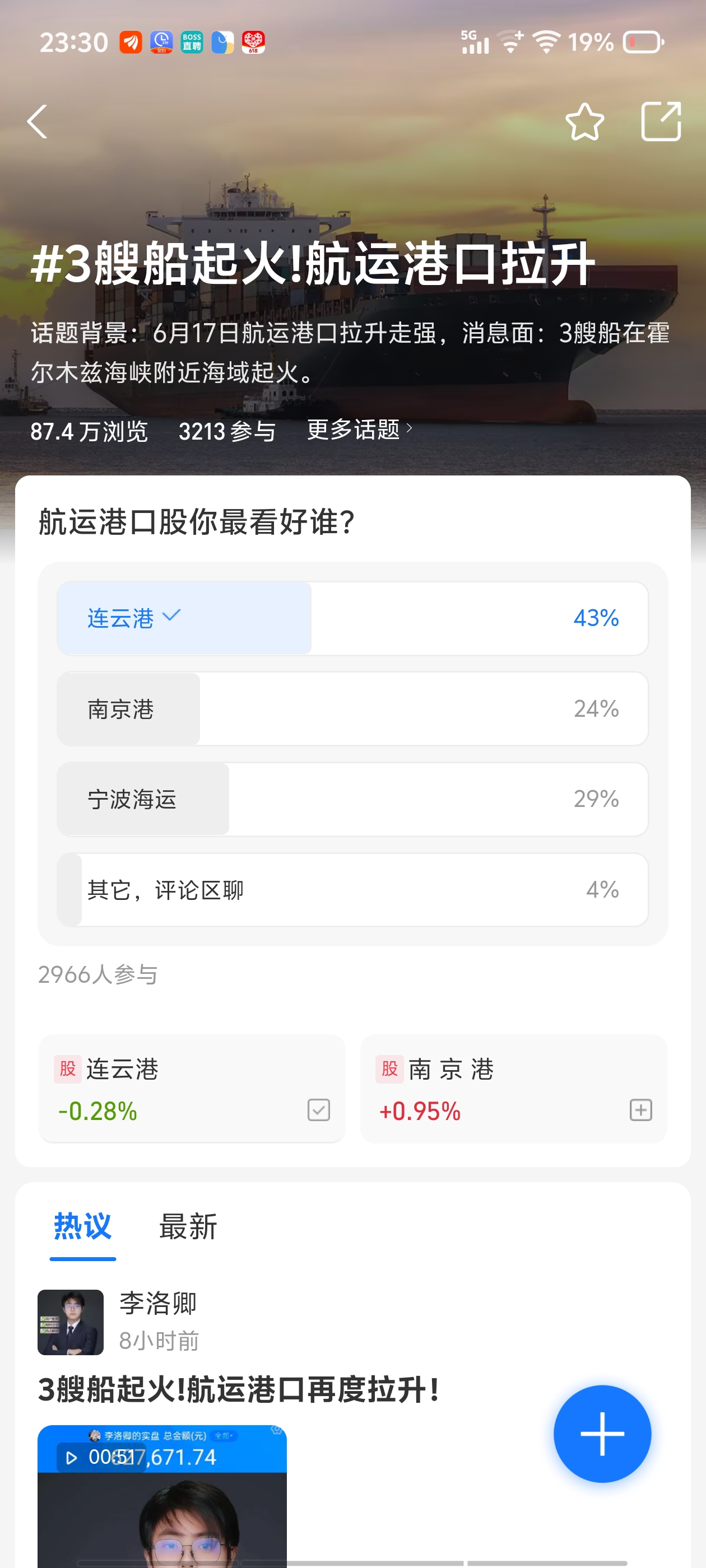Image resolution: width=706 pixels, height=1568 pixels.
Task: Tap the blue plus floating button
Action: pyautogui.click(x=602, y=1434)
